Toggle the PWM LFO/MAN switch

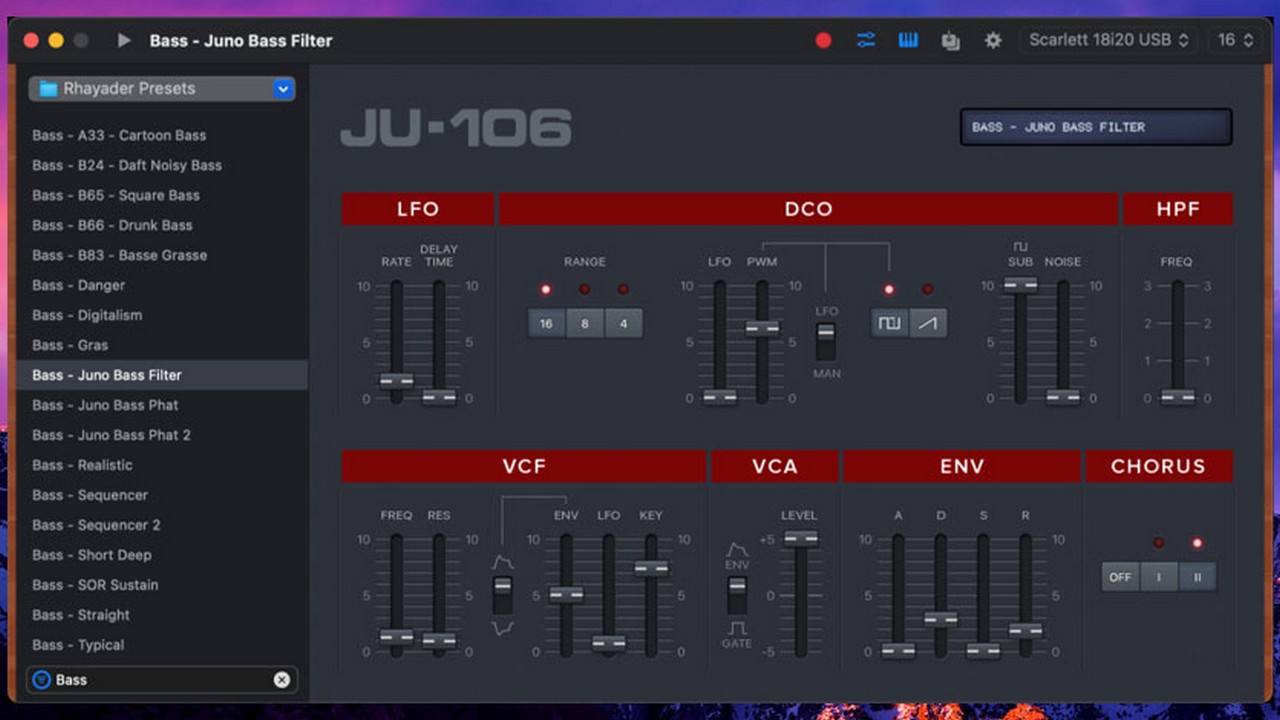point(825,341)
